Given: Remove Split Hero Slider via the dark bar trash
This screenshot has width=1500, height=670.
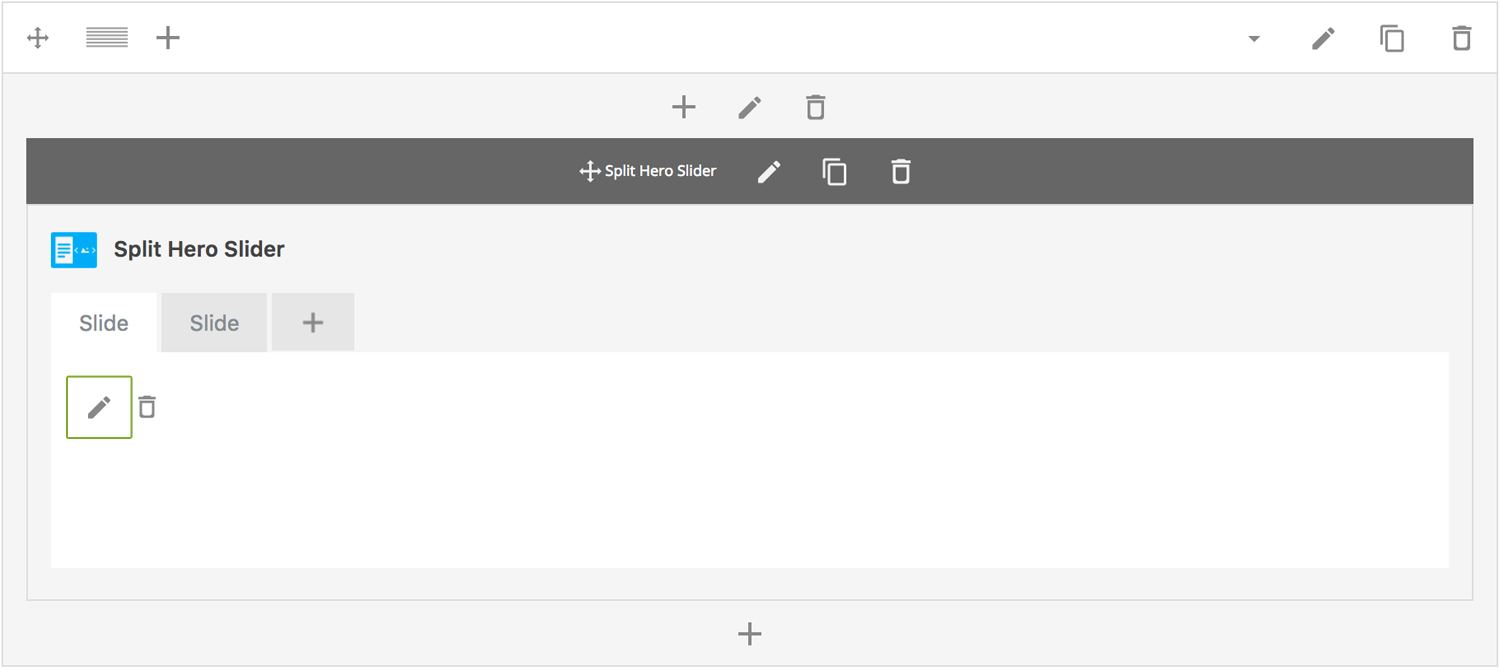Looking at the screenshot, I should (x=901, y=172).
